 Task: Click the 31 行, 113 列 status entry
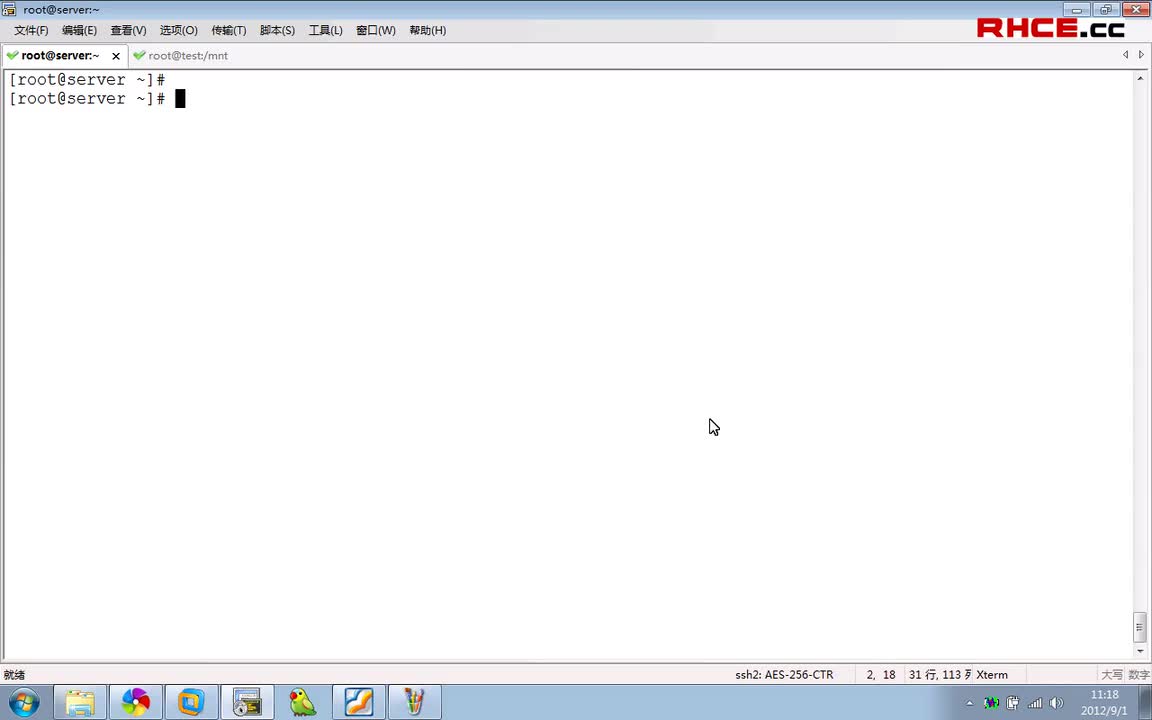tap(940, 674)
